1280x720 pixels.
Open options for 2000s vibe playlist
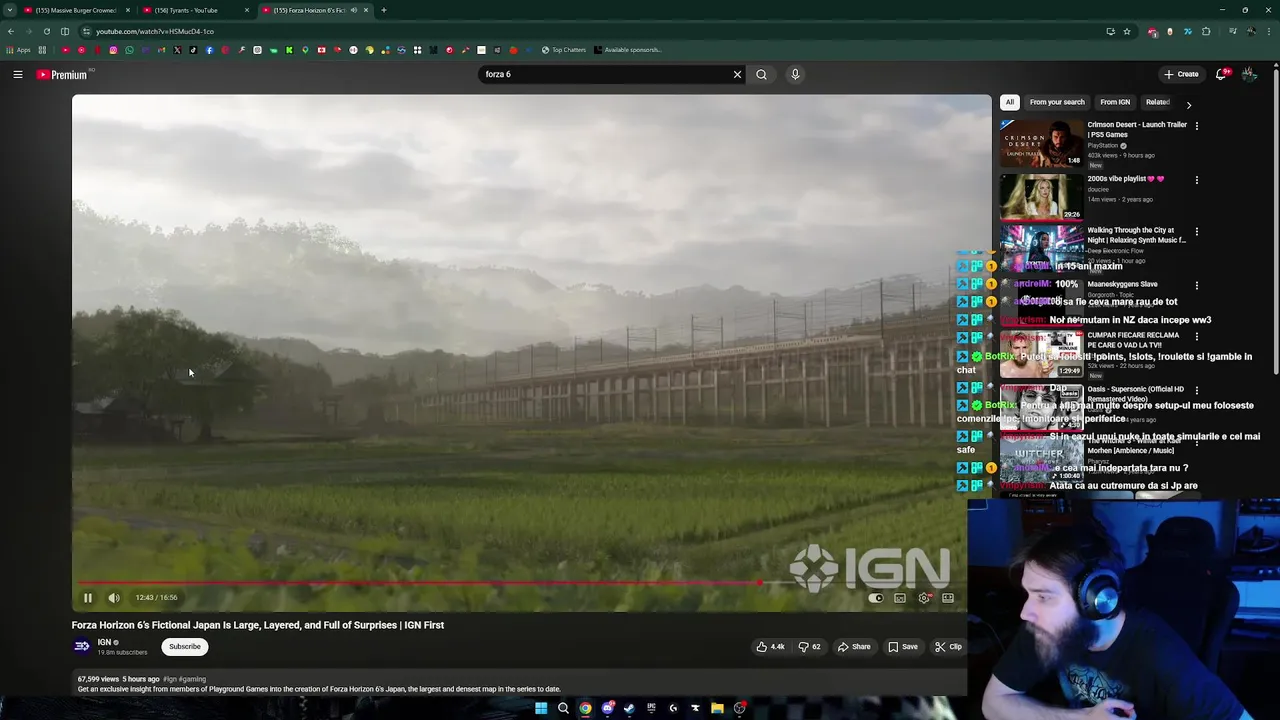[1196, 180]
